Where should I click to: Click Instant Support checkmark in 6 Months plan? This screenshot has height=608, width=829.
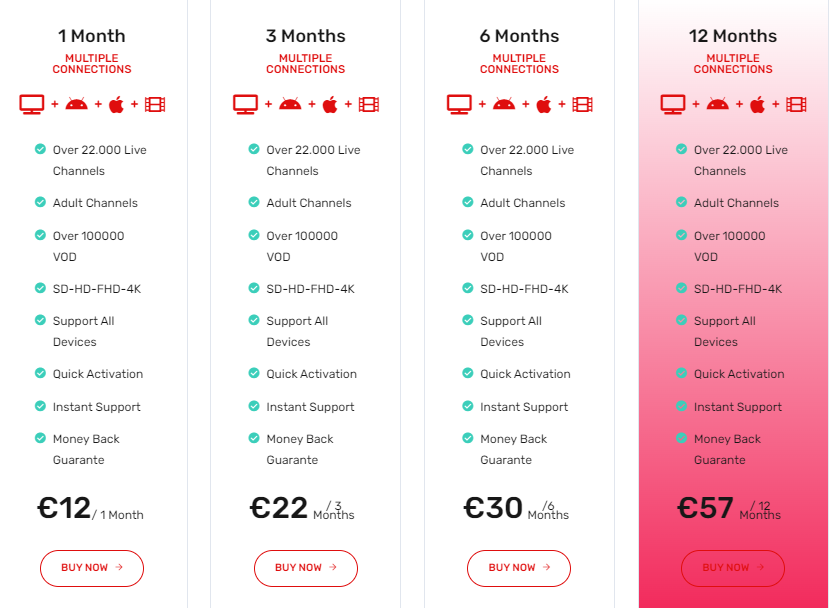pos(468,406)
